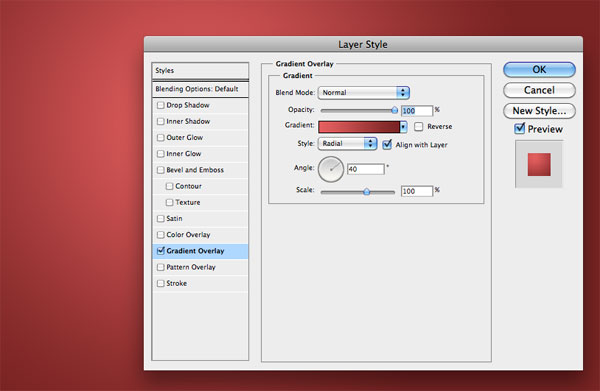The image size is (600, 391).
Task: Select the Styles row in the list
Action: 200,71
